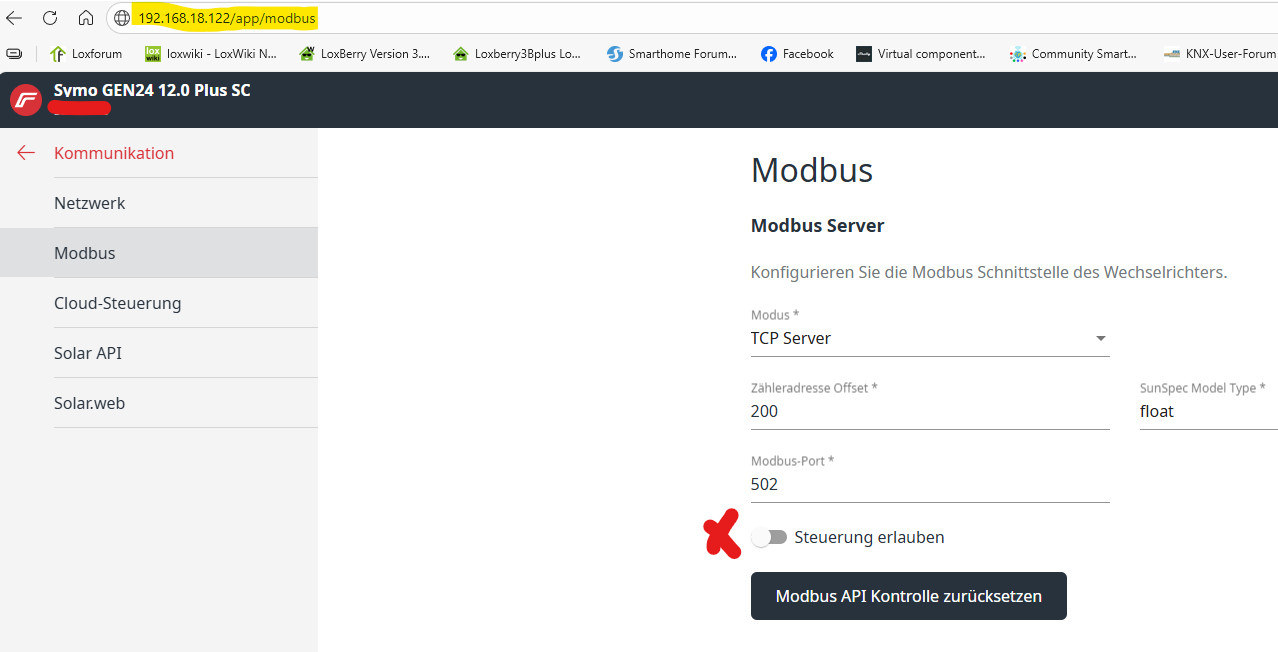Click the Fronius logo in header
The width and height of the screenshot is (1278, 652).
point(25,100)
